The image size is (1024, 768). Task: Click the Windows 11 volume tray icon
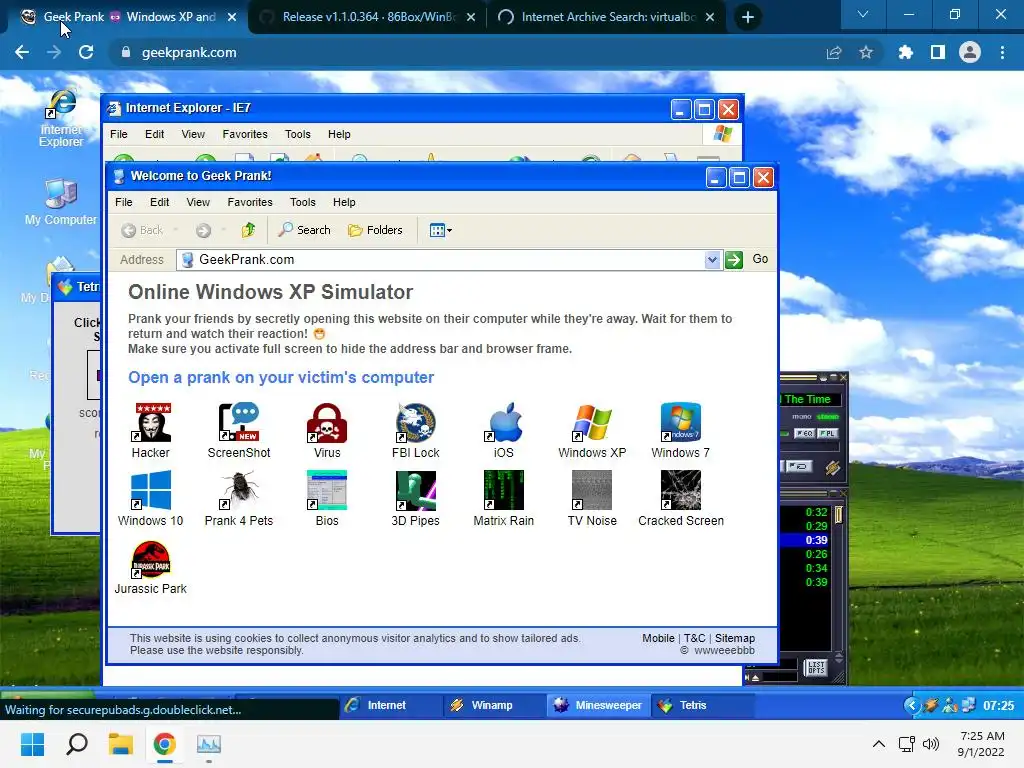pos(931,744)
